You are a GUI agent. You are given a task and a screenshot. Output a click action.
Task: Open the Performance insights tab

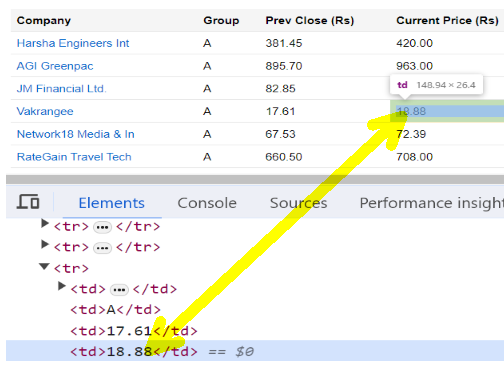[x=432, y=203]
